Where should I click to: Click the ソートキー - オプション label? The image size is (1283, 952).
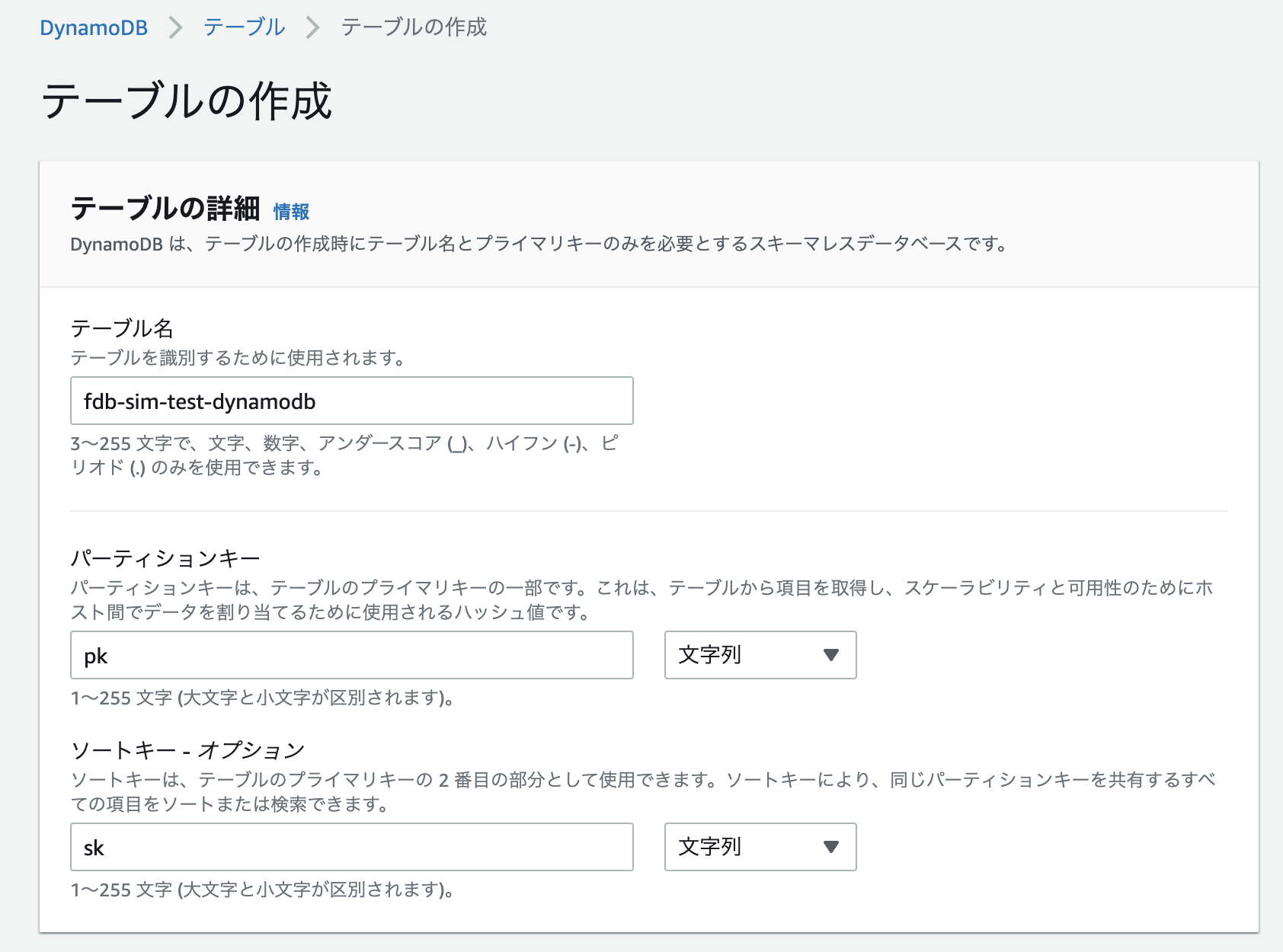(x=187, y=749)
